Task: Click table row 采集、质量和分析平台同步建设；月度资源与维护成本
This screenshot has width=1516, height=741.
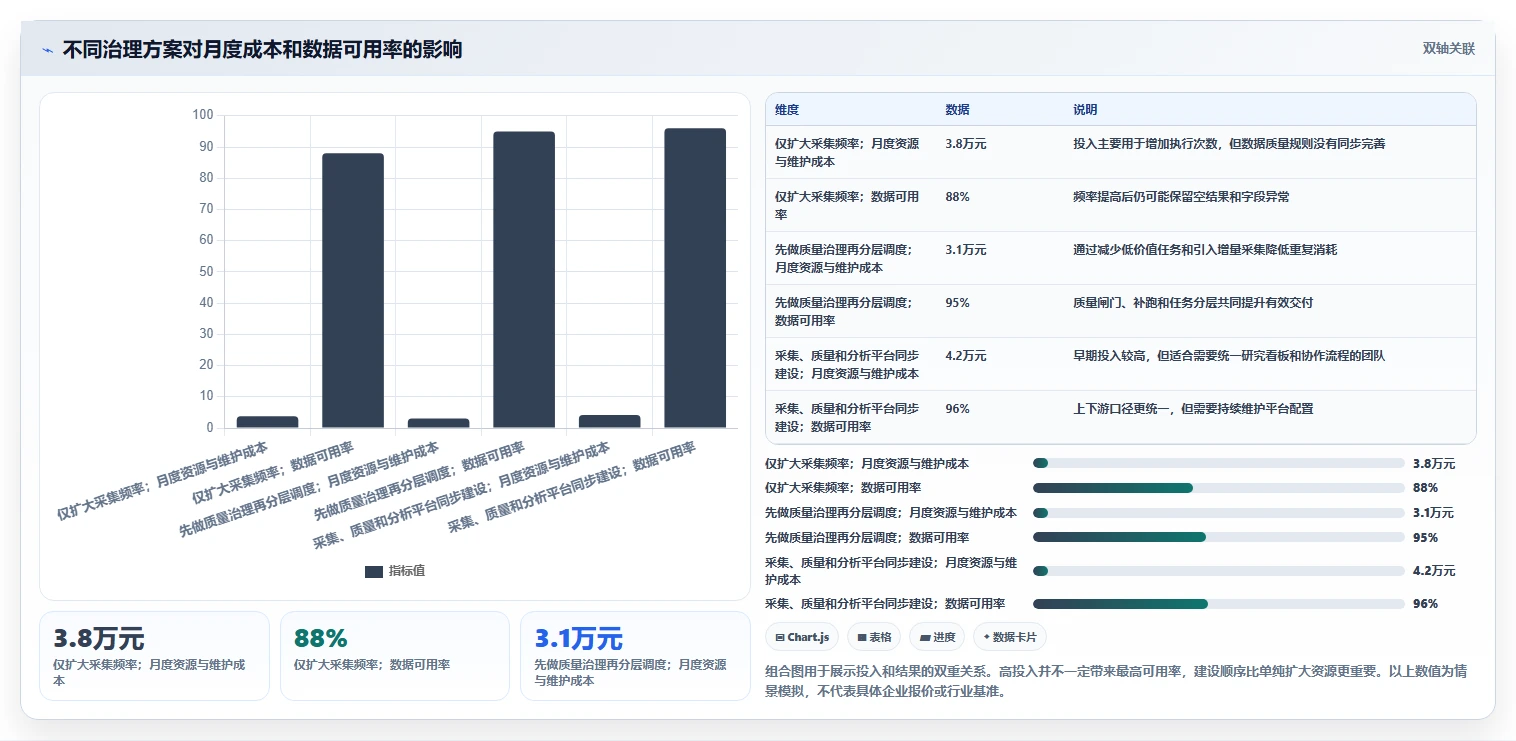Action: (1120, 364)
